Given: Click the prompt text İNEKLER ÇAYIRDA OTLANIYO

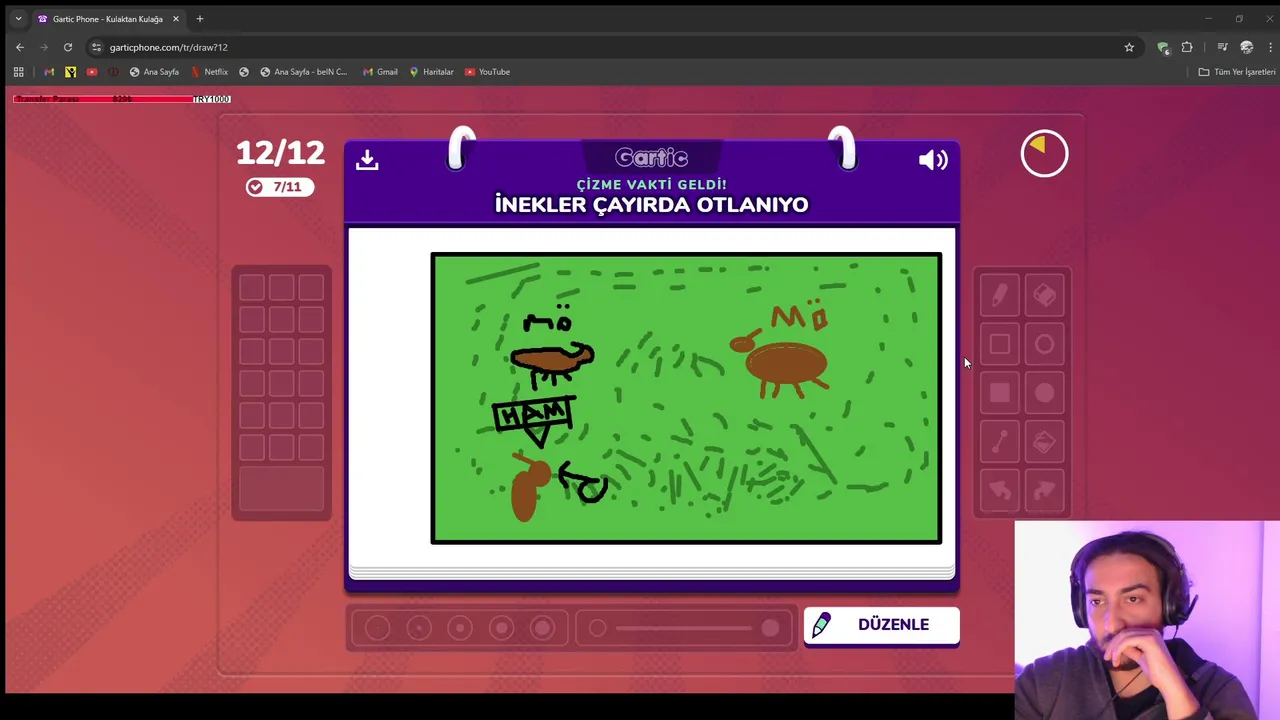Looking at the screenshot, I should coord(651,205).
